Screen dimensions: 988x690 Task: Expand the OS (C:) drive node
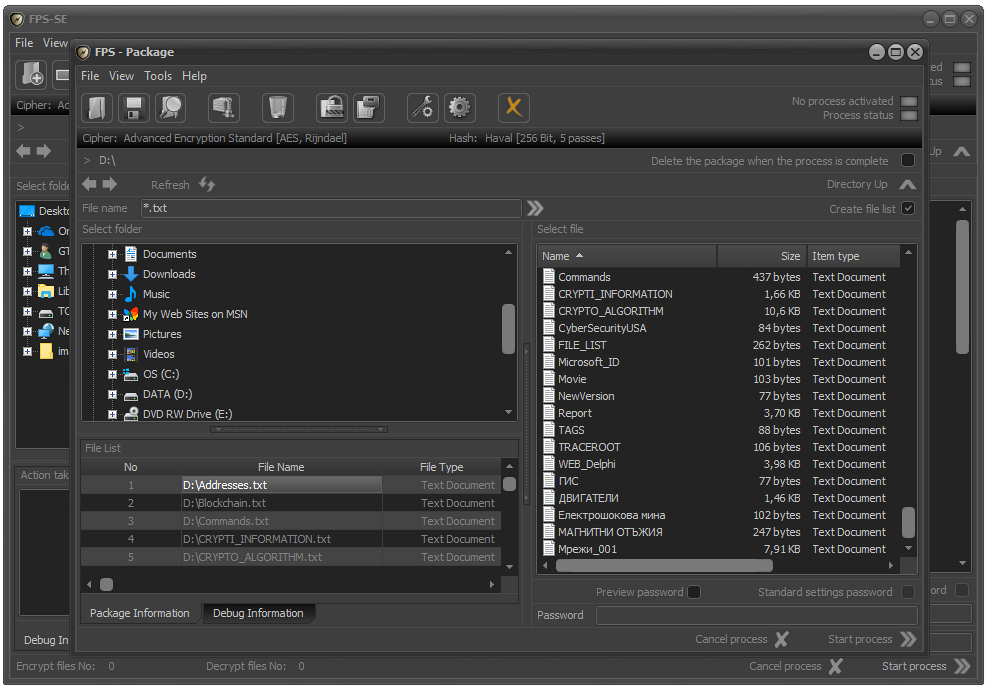[x=113, y=374]
